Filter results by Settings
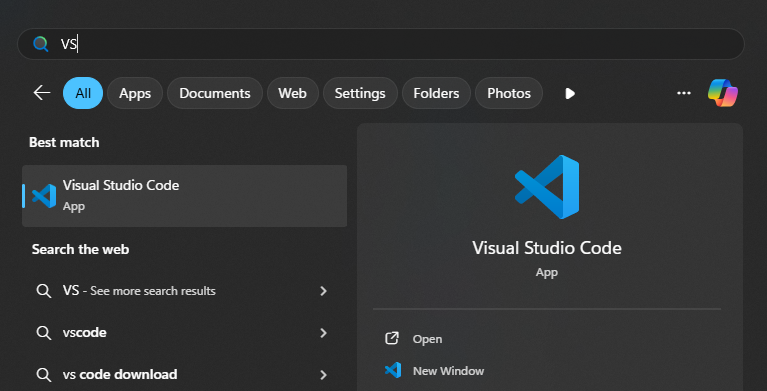The image size is (767, 391). coord(360,93)
